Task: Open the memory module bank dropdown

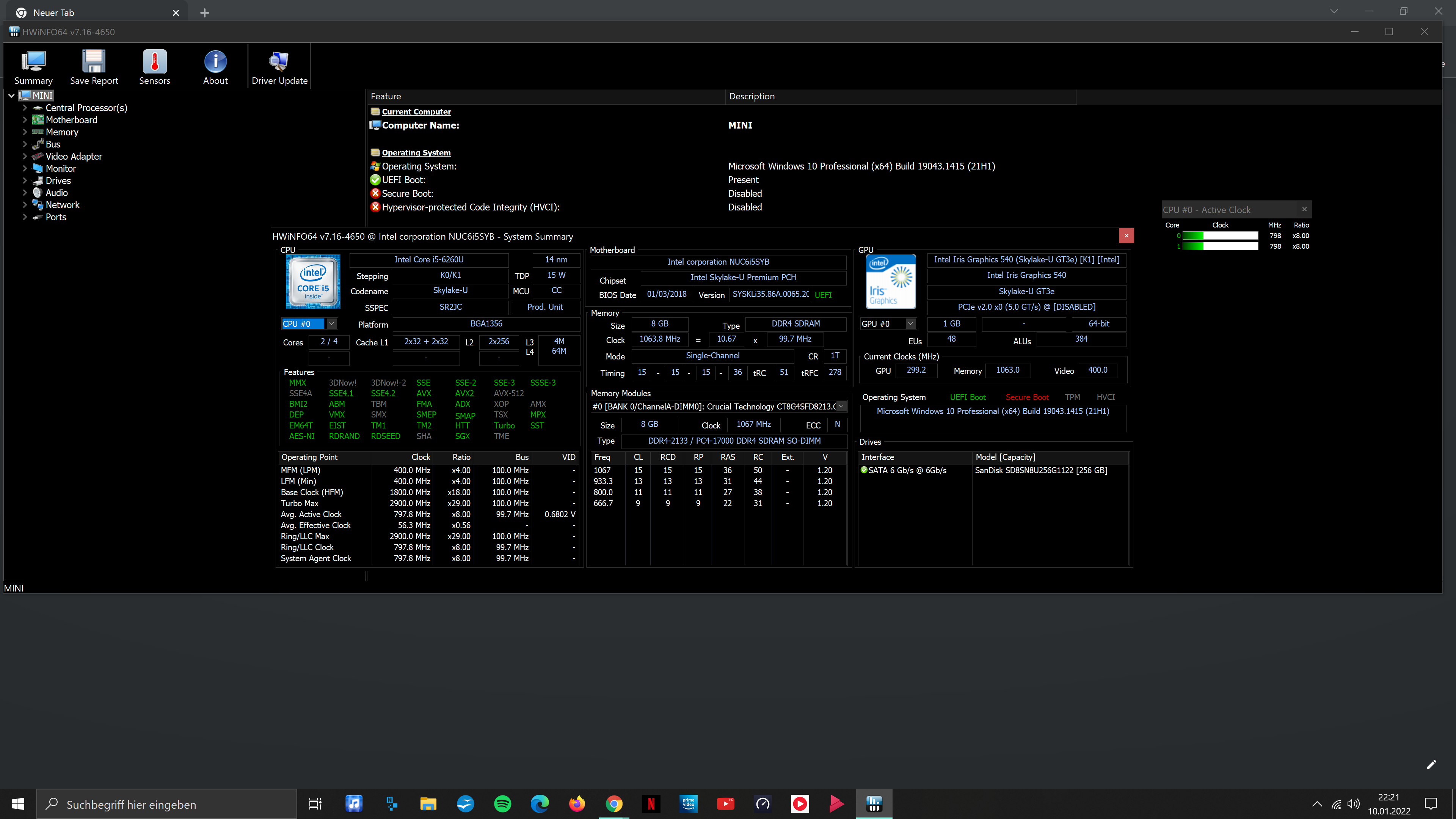Action: pos(841,406)
